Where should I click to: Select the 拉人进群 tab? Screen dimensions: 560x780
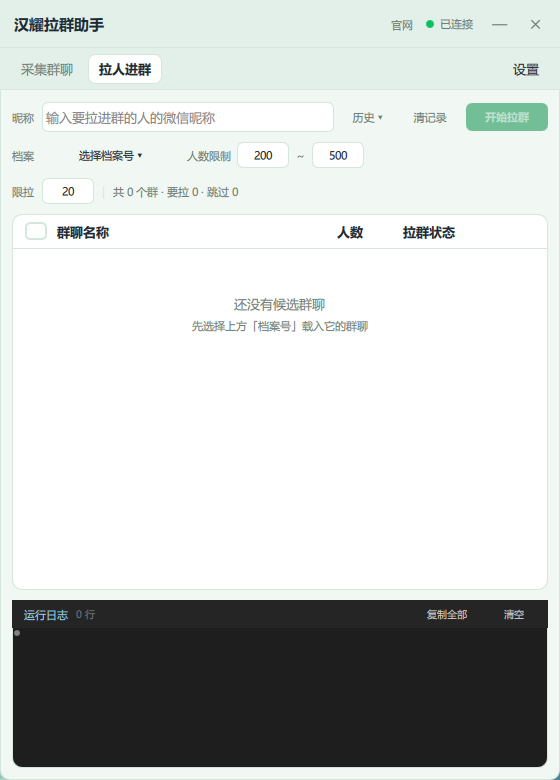click(125, 70)
